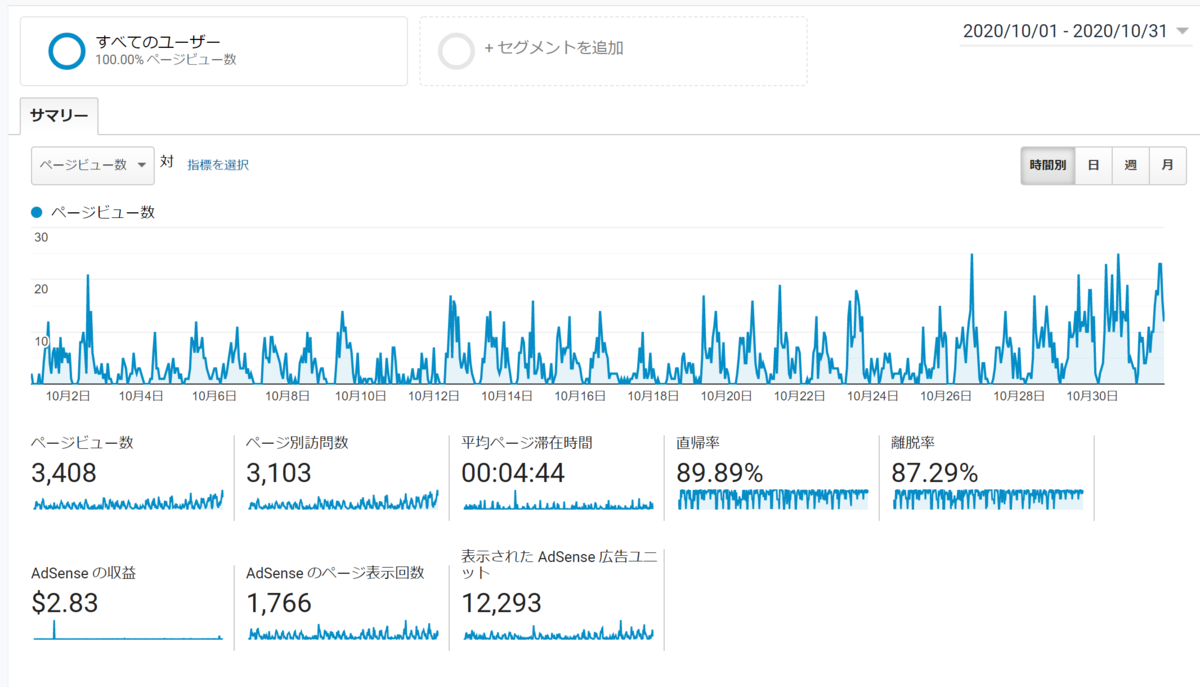Click the 3,408 page views value
The image size is (1200, 687).
pyautogui.click(x=64, y=473)
